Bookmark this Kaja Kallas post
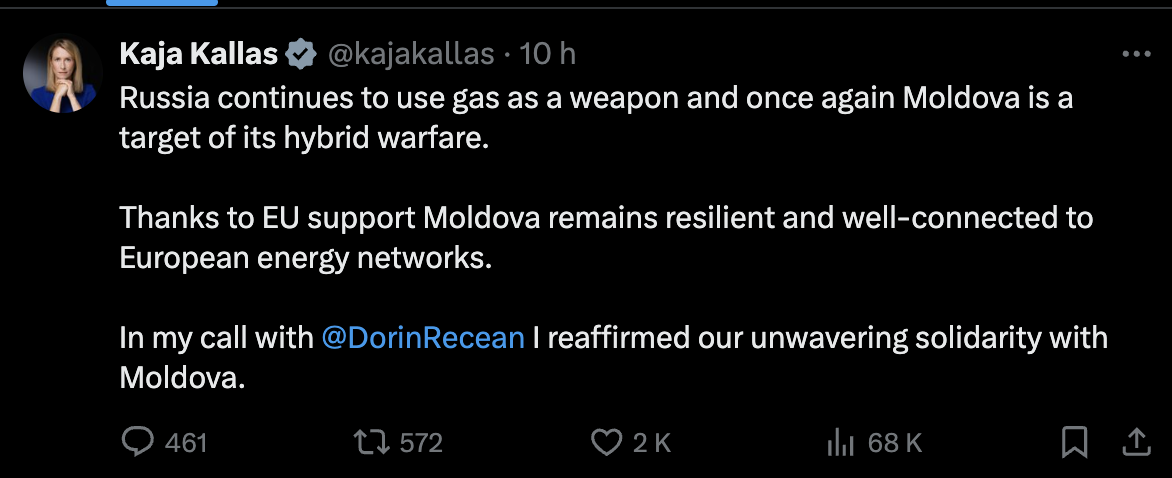Image resolution: width=1172 pixels, height=478 pixels. tap(1074, 442)
